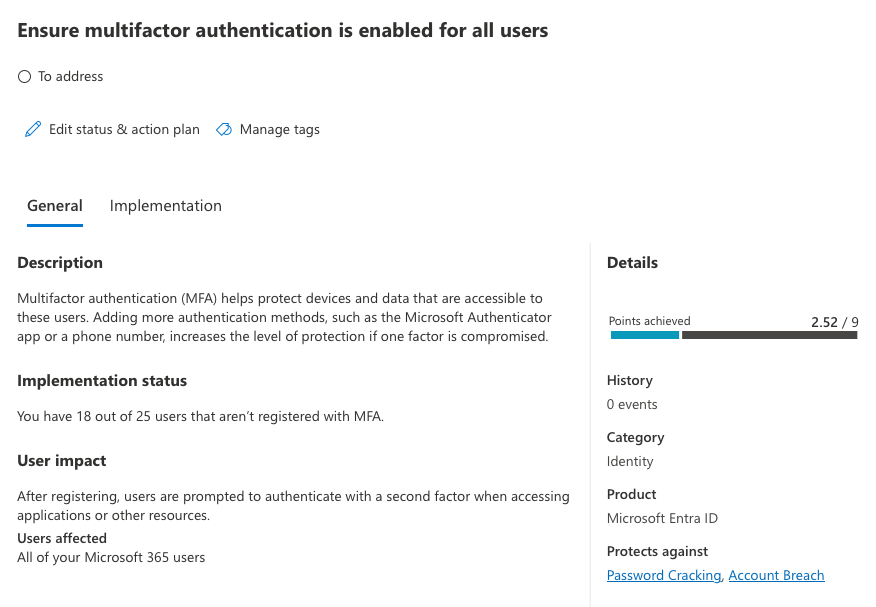Viewport: 876px width, 607px height.
Task: Click the user impact paragraph about second factor
Action: click(x=293, y=506)
